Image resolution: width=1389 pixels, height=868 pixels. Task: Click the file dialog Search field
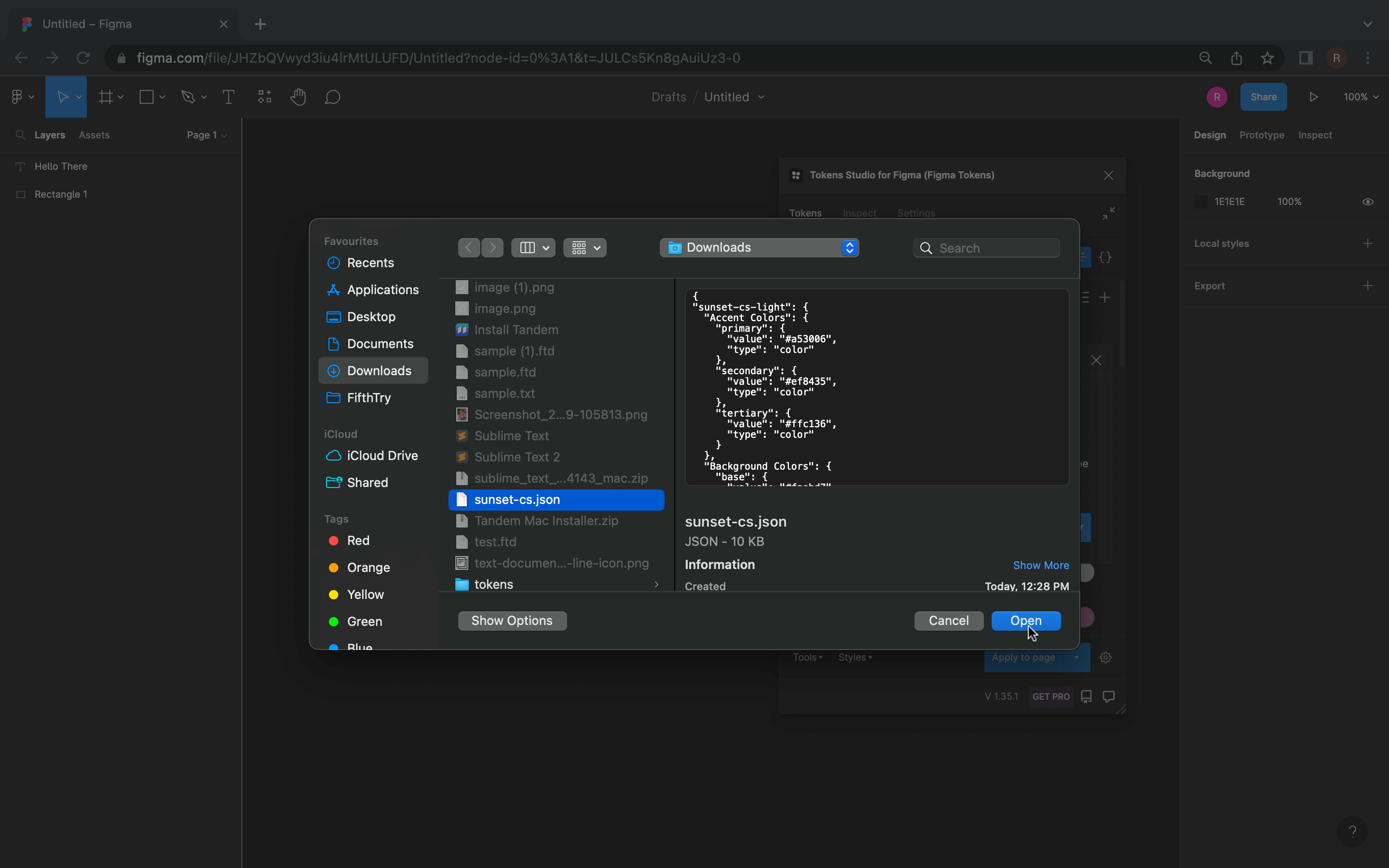coord(986,248)
